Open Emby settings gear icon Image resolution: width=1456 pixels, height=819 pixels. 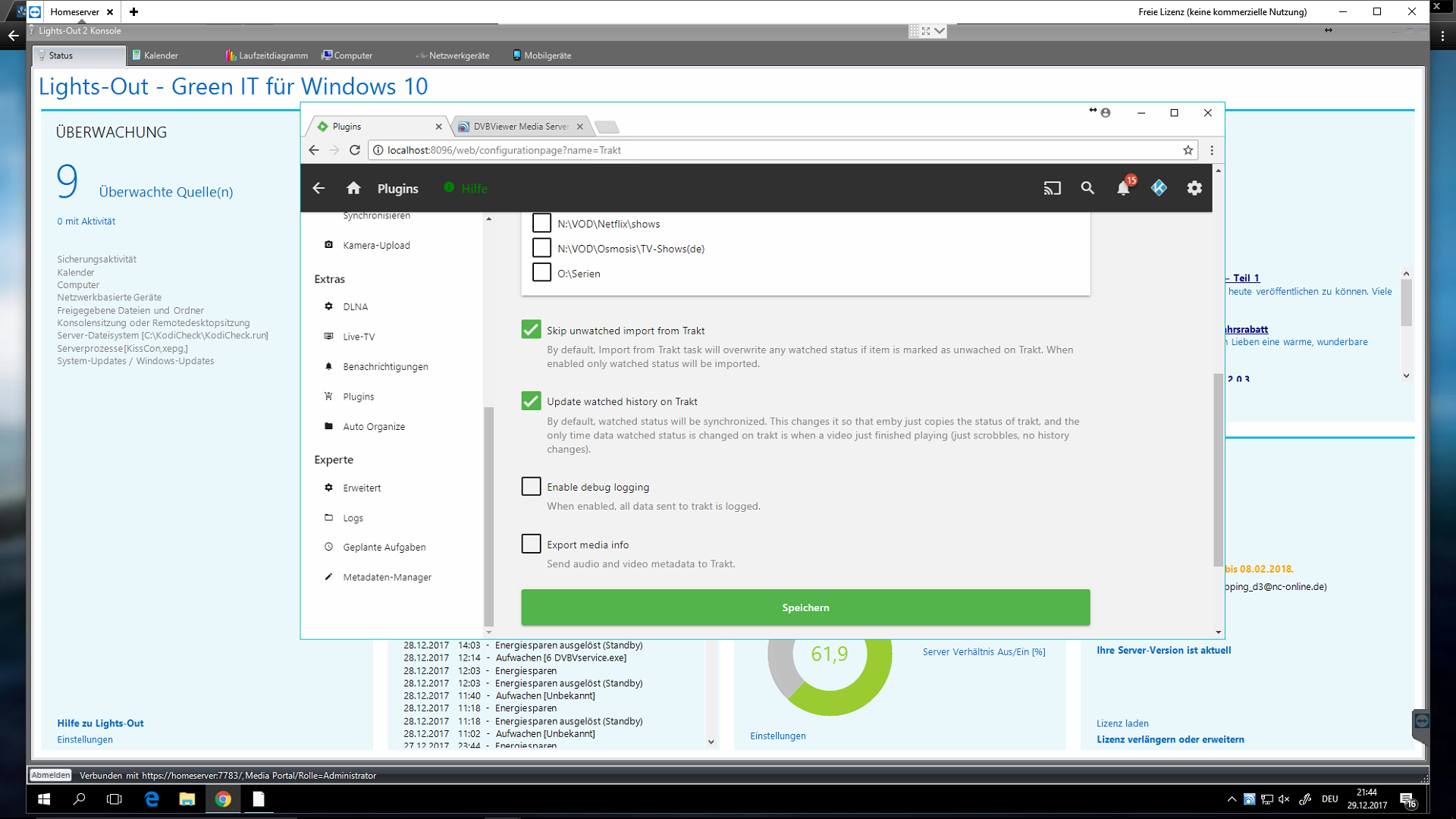coord(1194,188)
